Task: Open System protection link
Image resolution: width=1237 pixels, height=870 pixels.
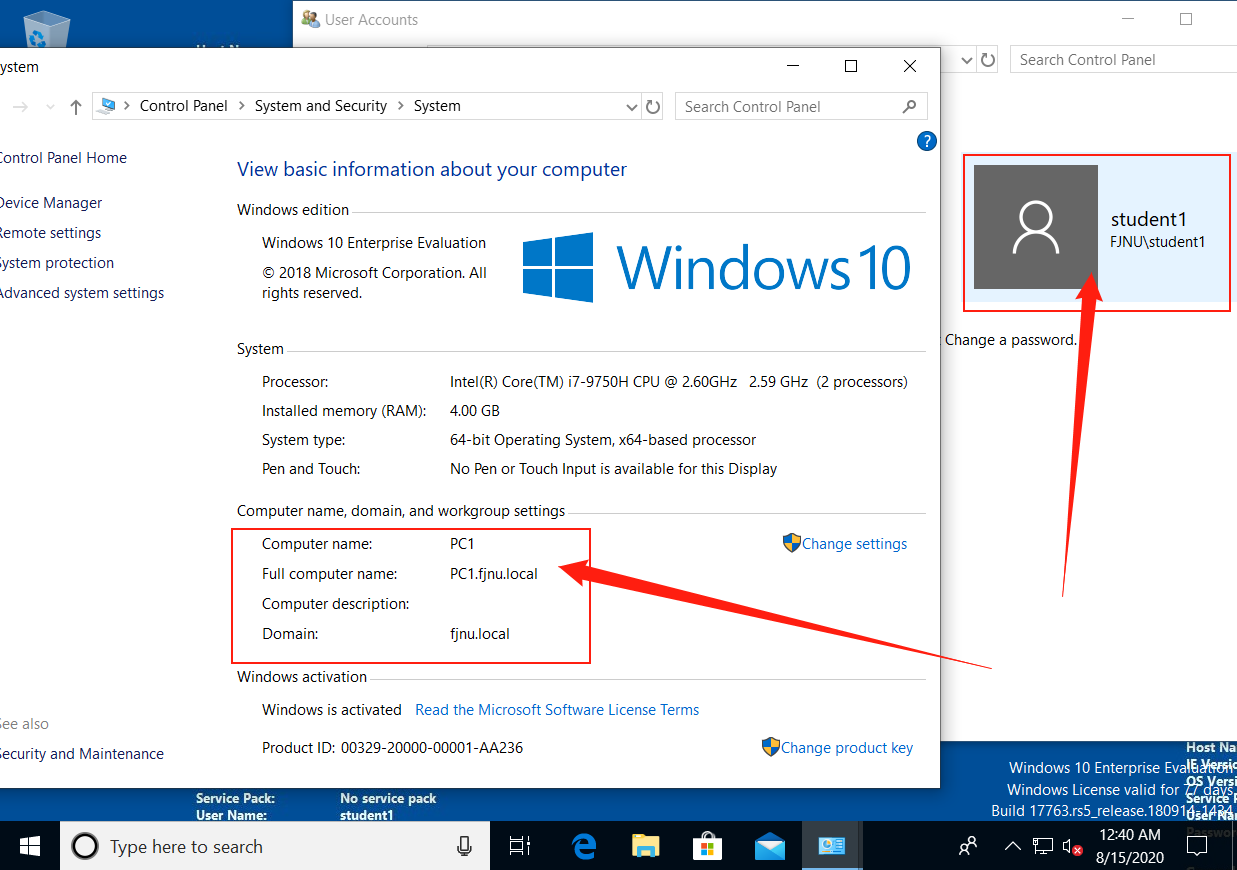Action: [x=57, y=263]
